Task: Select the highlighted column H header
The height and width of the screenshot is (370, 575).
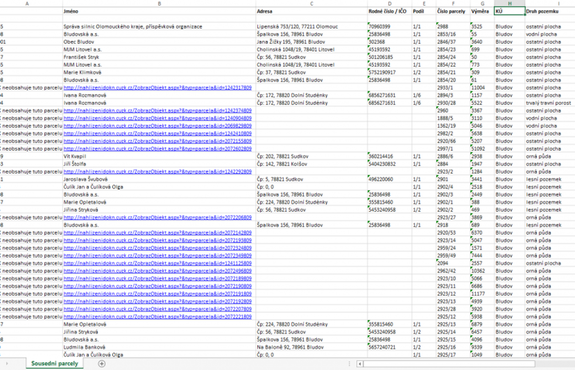Action: (510, 3)
